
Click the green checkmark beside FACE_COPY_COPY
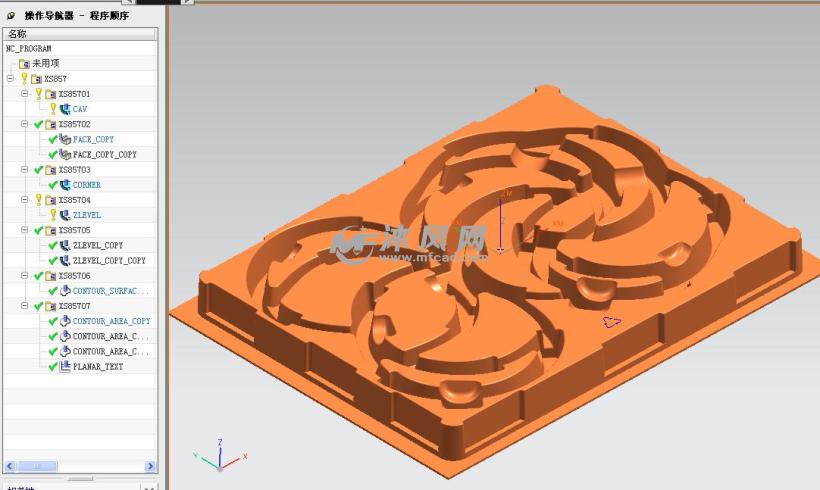pyautogui.click(x=53, y=155)
